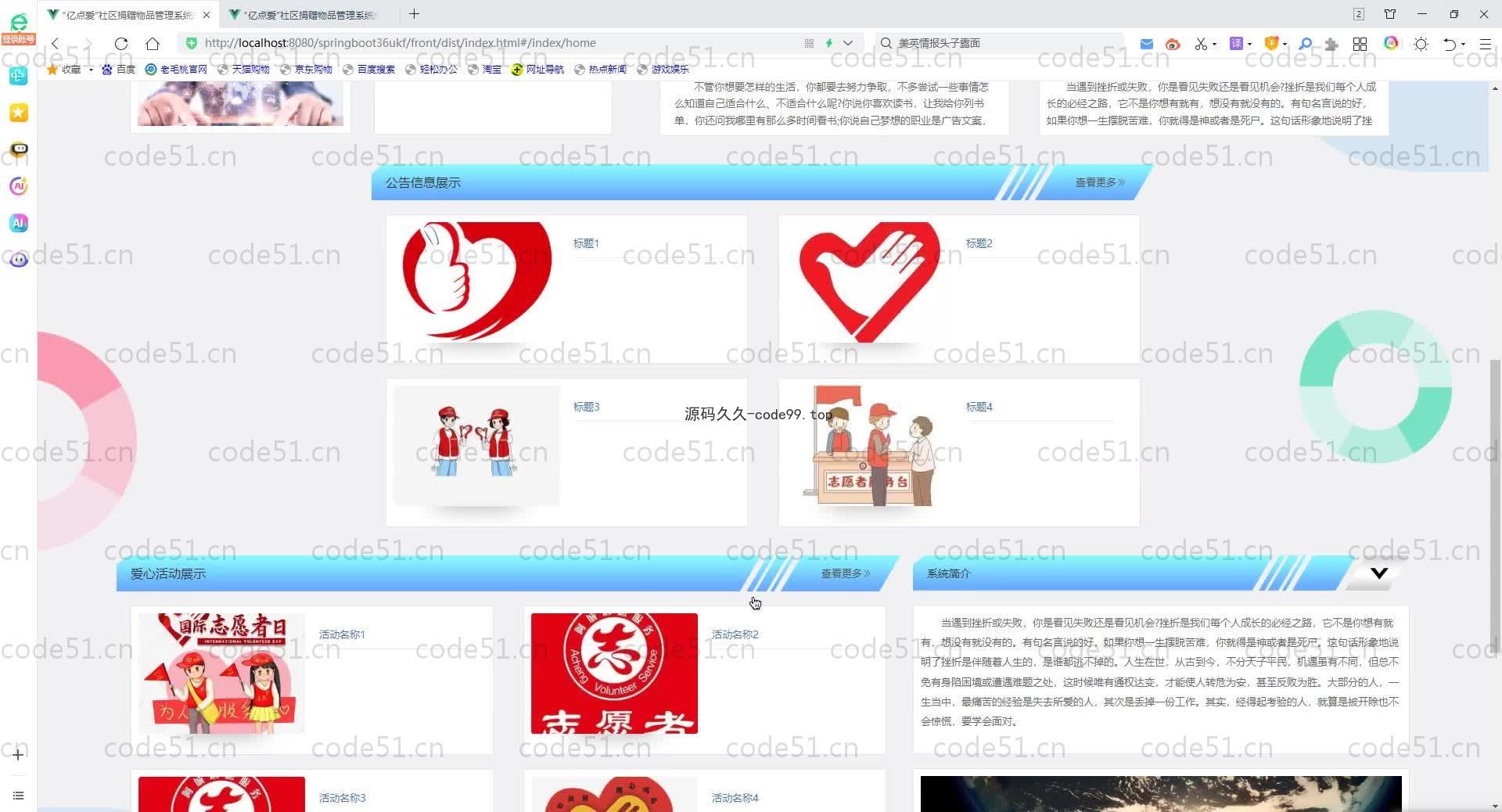Screen dimensions: 1502x812
Task: Expand the address bar dropdown chevron
Action: (x=848, y=43)
